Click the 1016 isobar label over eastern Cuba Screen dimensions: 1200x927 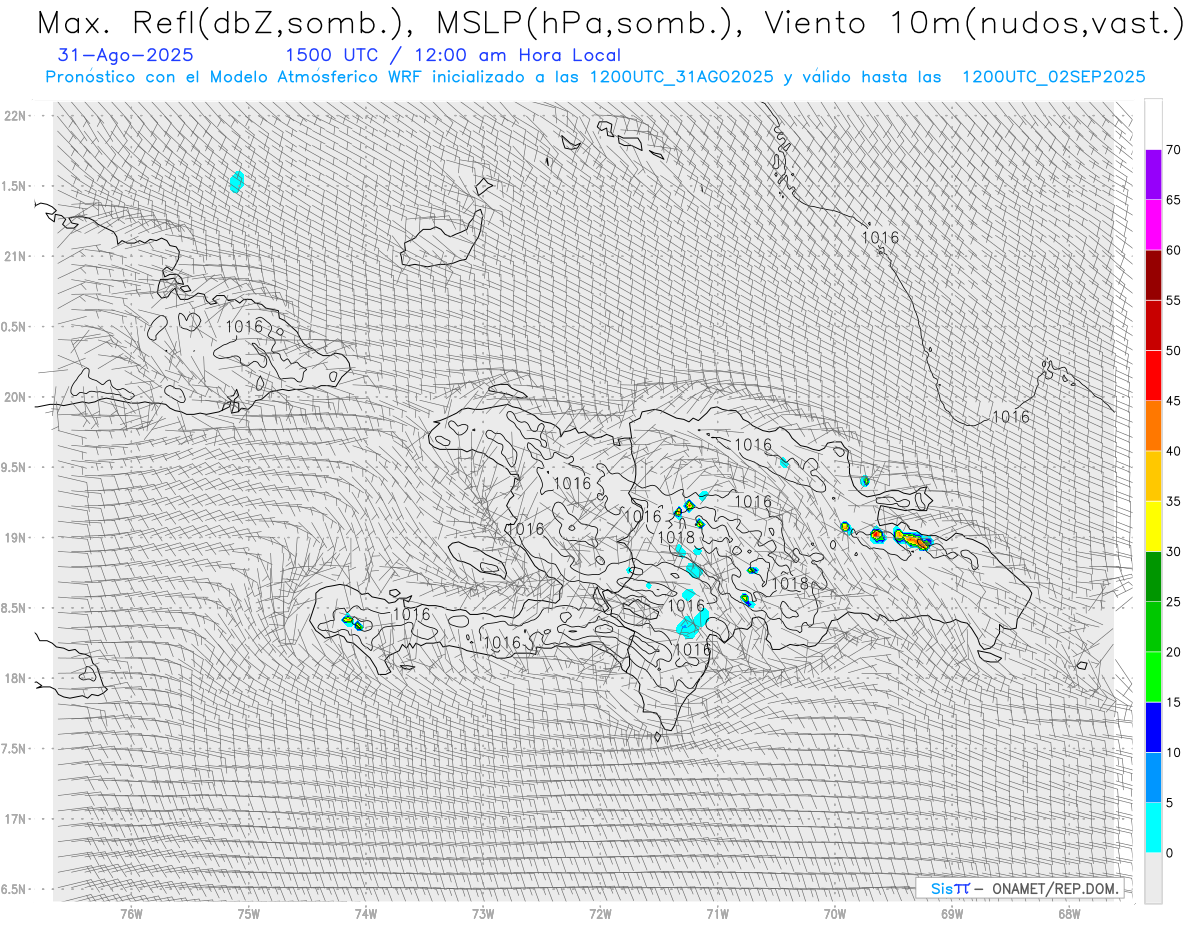[244, 326]
